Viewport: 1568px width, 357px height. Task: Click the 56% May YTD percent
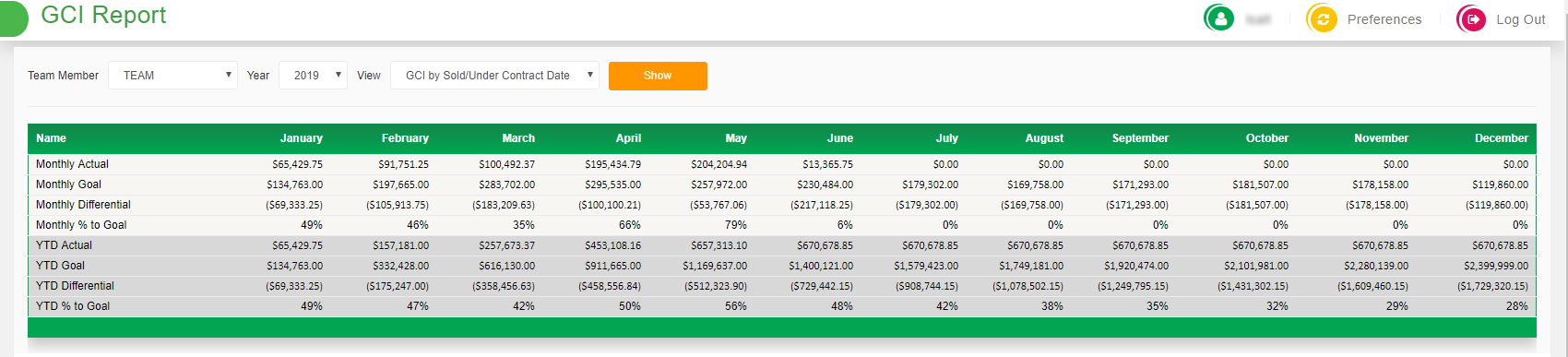pos(736,306)
